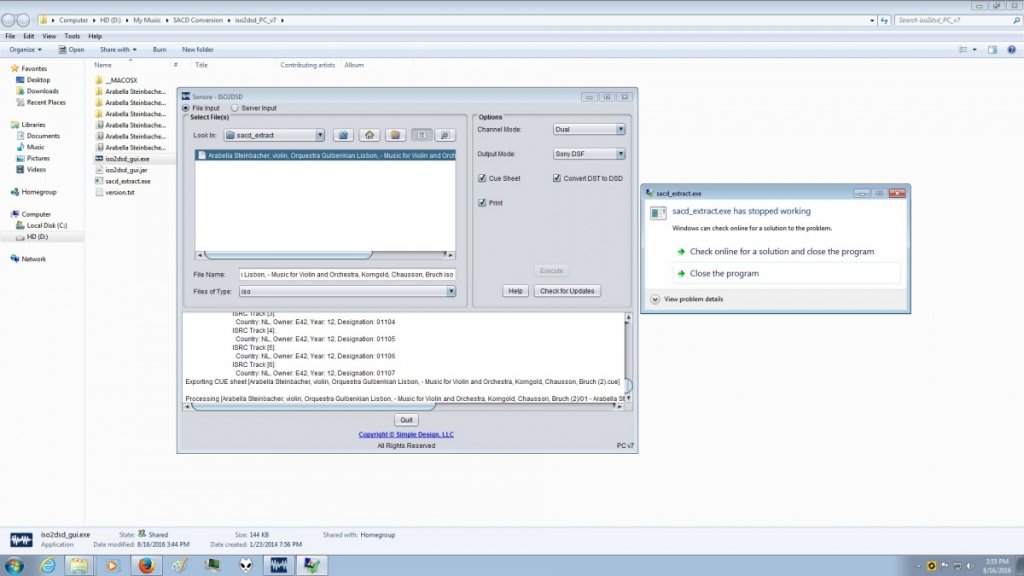Click the File Name input field
The width and height of the screenshot is (1024, 576).
coord(347,274)
